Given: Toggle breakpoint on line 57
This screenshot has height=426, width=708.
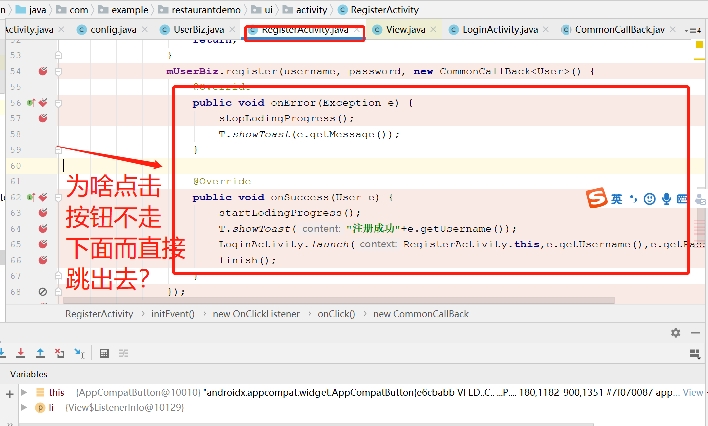Looking at the screenshot, I should coord(43,118).
